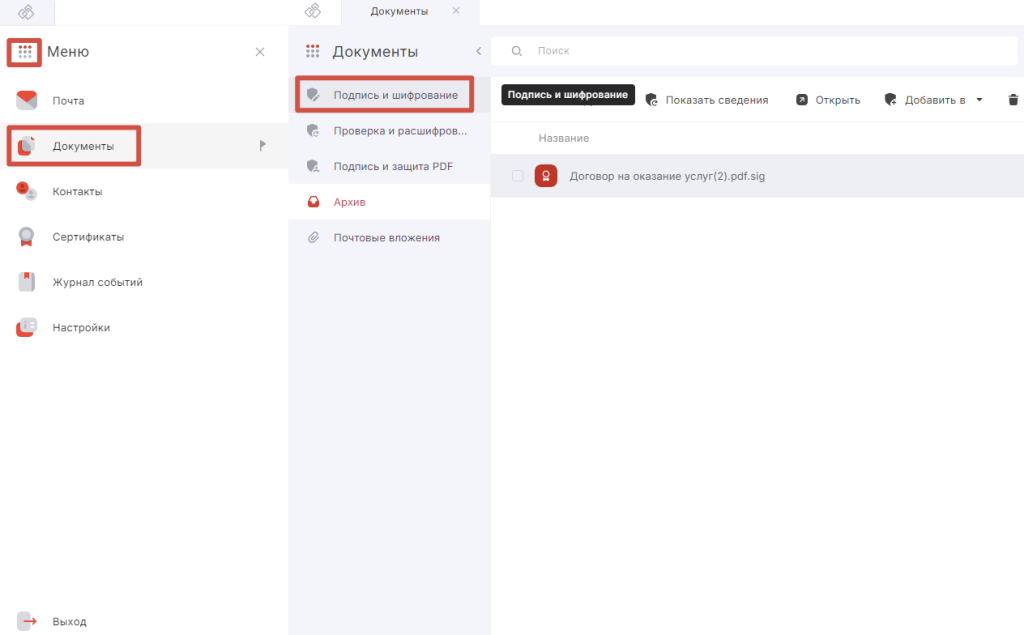The height and width of the screenshot is (635, 1024).
Task: Click the Настройки label
Action: tap(81, 327)
